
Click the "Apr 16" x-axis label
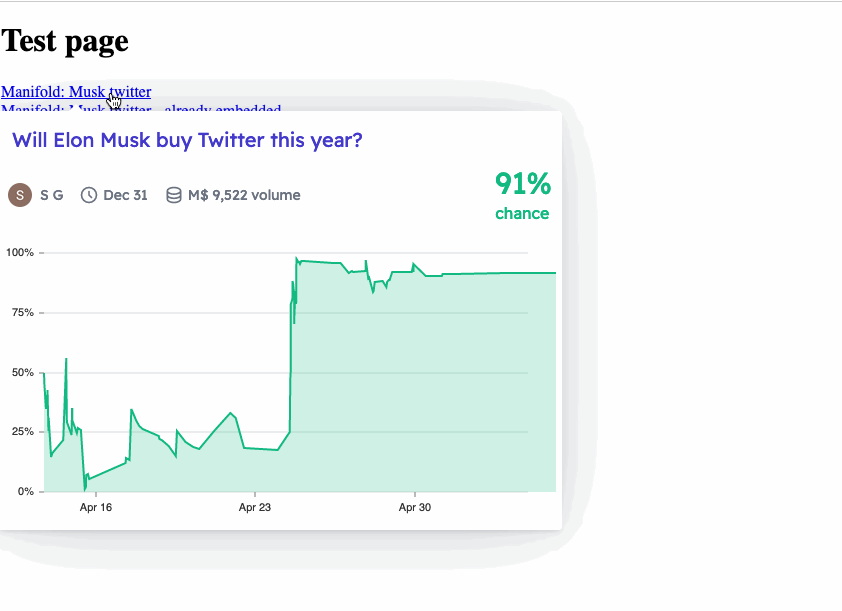[x=95, y=508]
